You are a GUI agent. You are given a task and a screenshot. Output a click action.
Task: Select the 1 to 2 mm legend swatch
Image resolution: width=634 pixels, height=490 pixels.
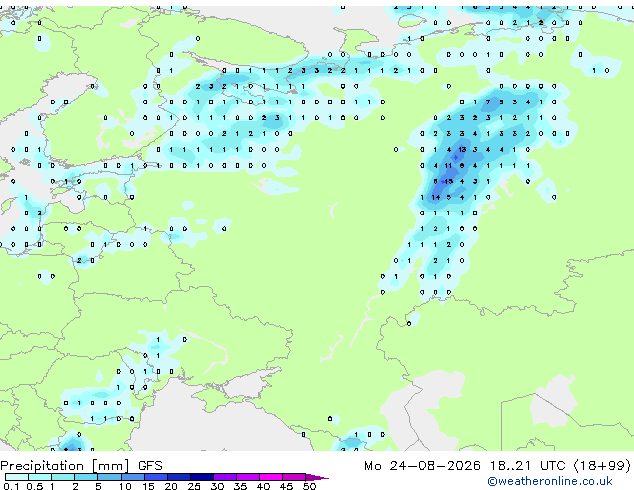[x=63, y=477]
